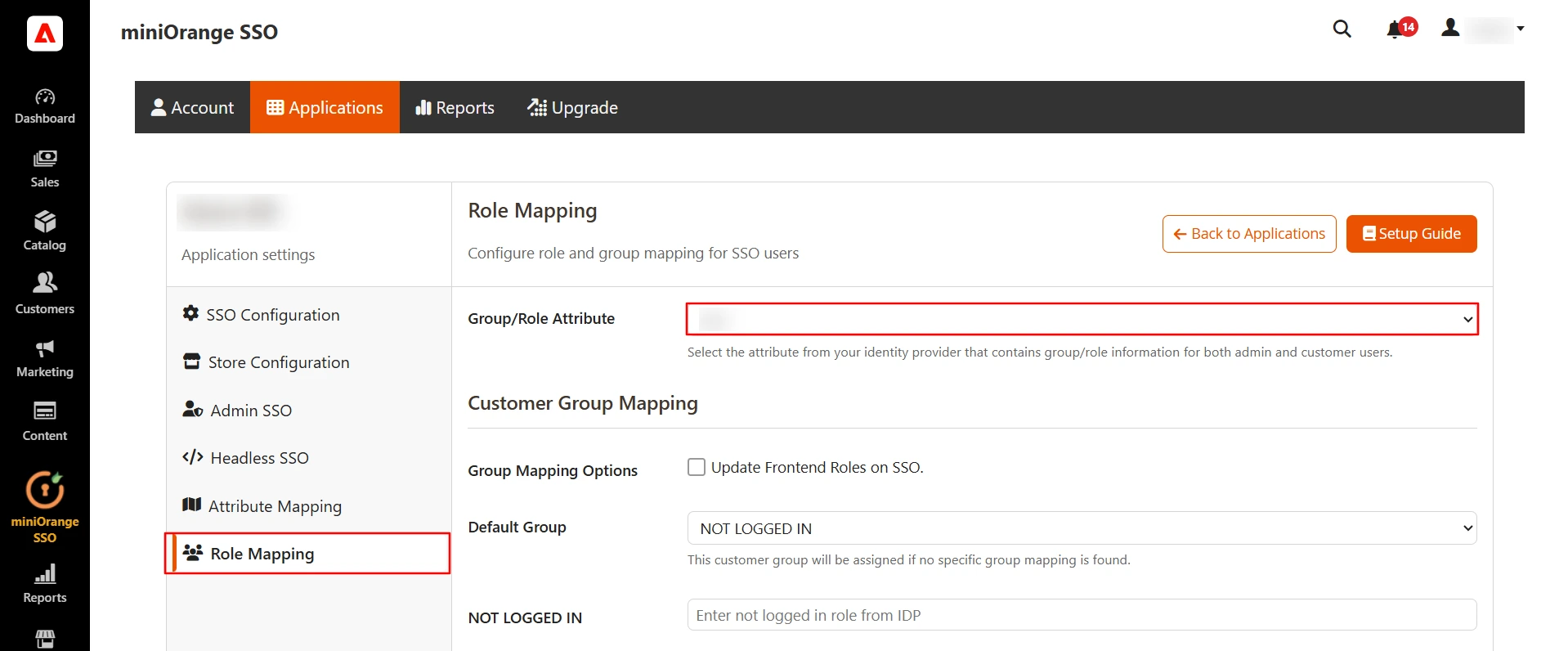Image resolution: width=1568 pixels, height=651 pixels.
Task: Click the SSO Configuration gear icon
Action: tap(190, 313)
